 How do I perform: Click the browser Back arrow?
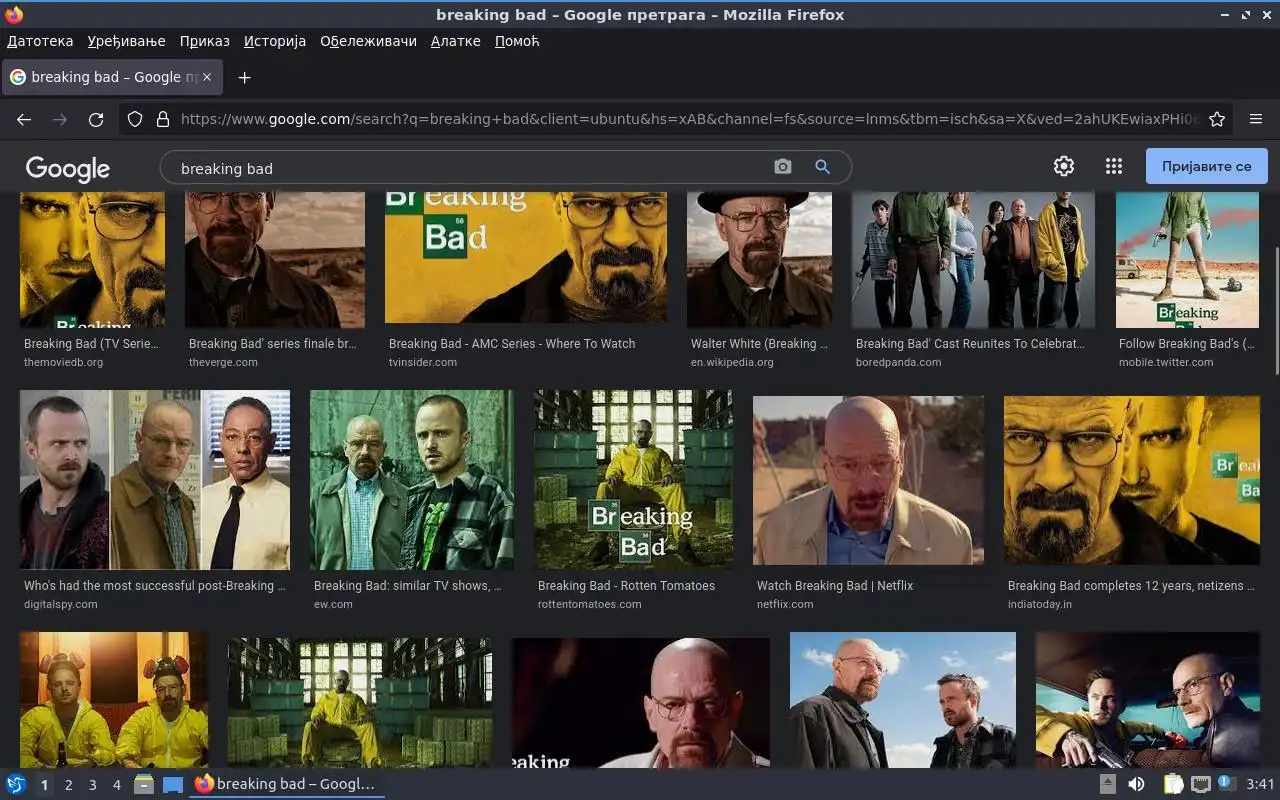tap(24, 119)
